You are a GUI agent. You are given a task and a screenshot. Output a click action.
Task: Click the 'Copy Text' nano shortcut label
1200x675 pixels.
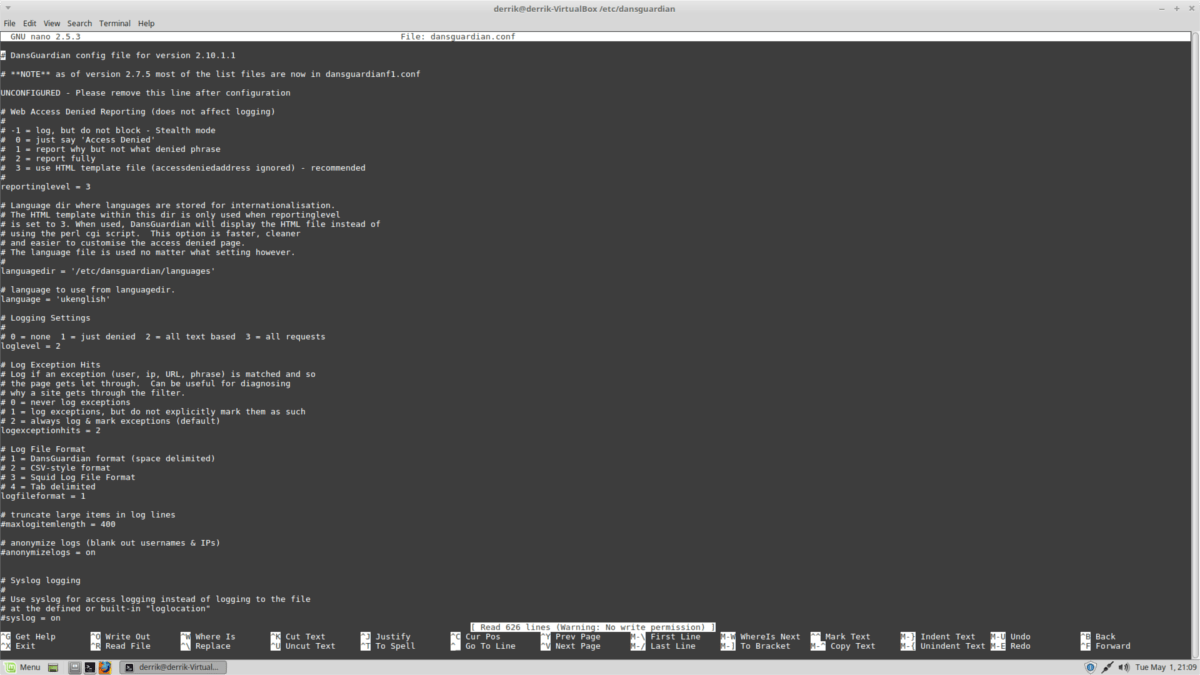(853, 646)
